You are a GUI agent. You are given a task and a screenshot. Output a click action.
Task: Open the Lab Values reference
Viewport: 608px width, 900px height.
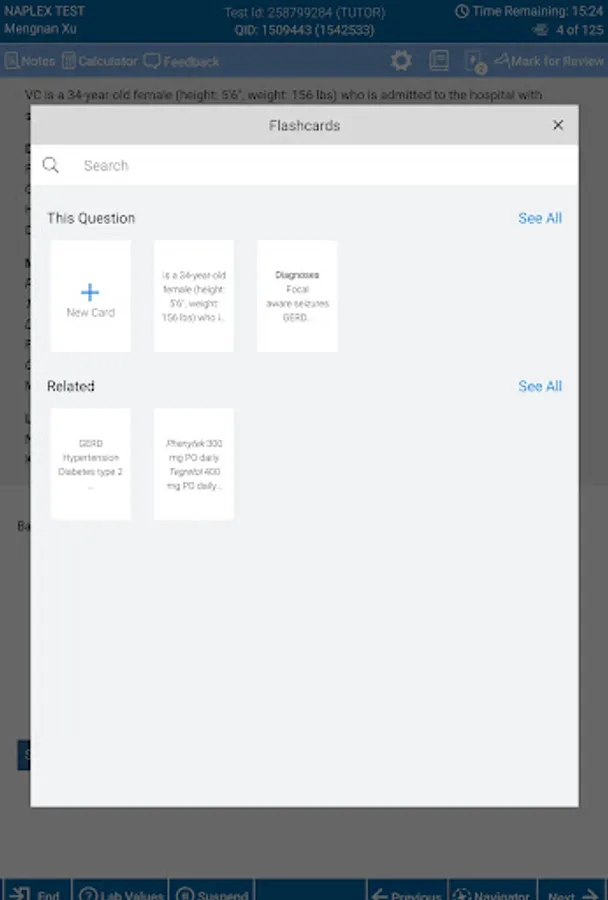tap(120, 891)
